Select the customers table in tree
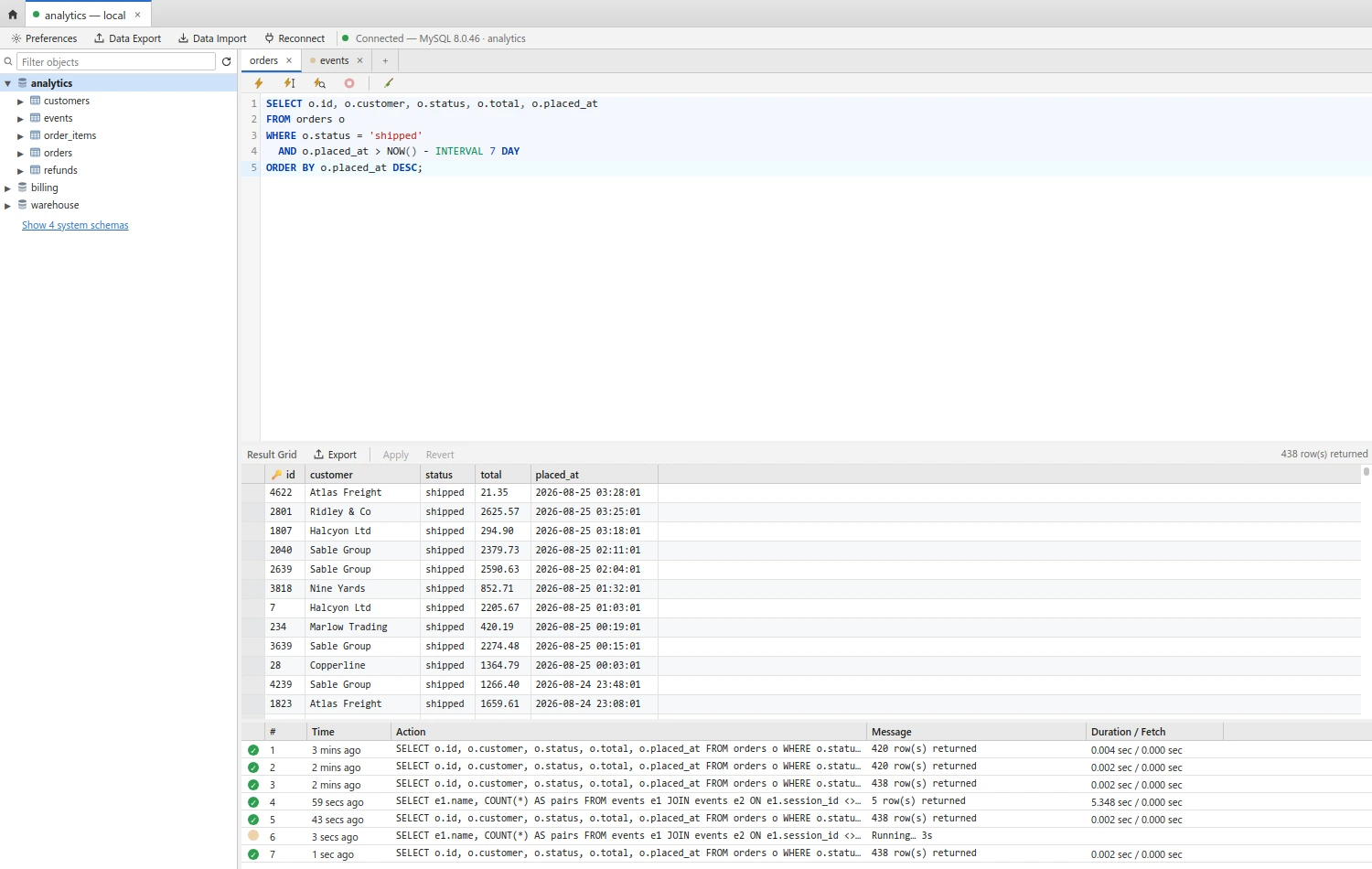Screen dimensions: 1372x869 point(67,101)
